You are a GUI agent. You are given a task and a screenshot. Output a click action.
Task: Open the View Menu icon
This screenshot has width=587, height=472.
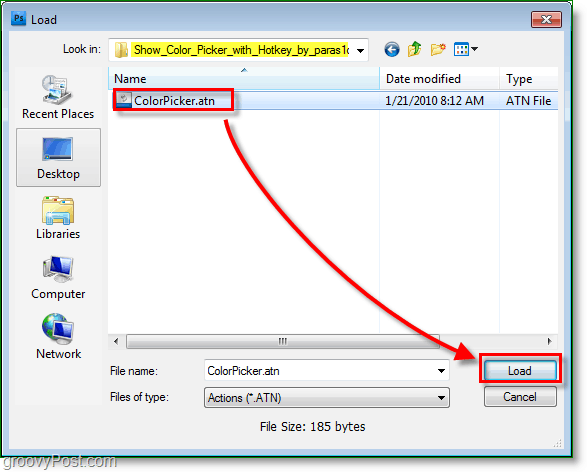point(461,49)
